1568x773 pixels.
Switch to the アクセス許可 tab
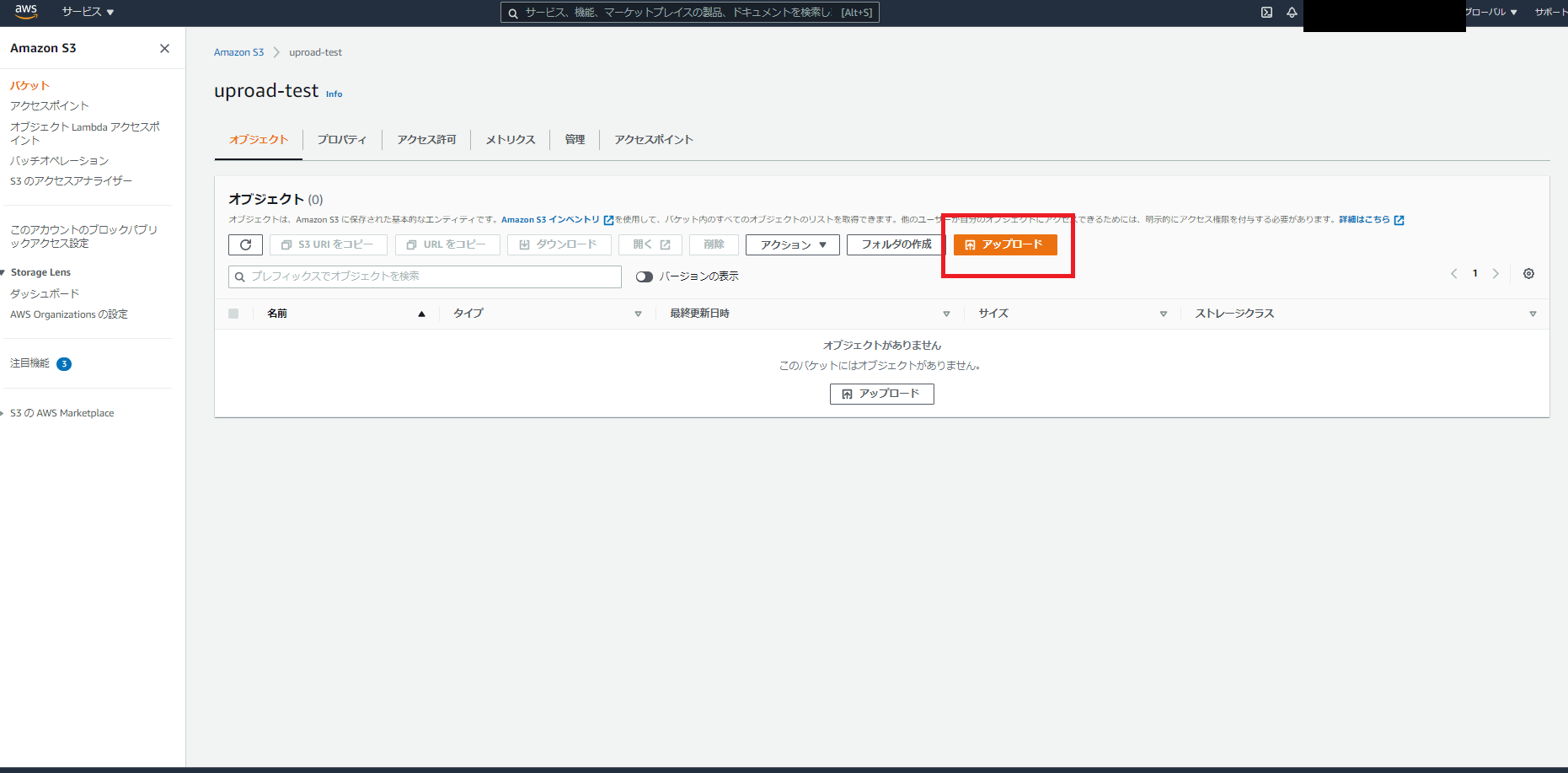coord(426,140)
